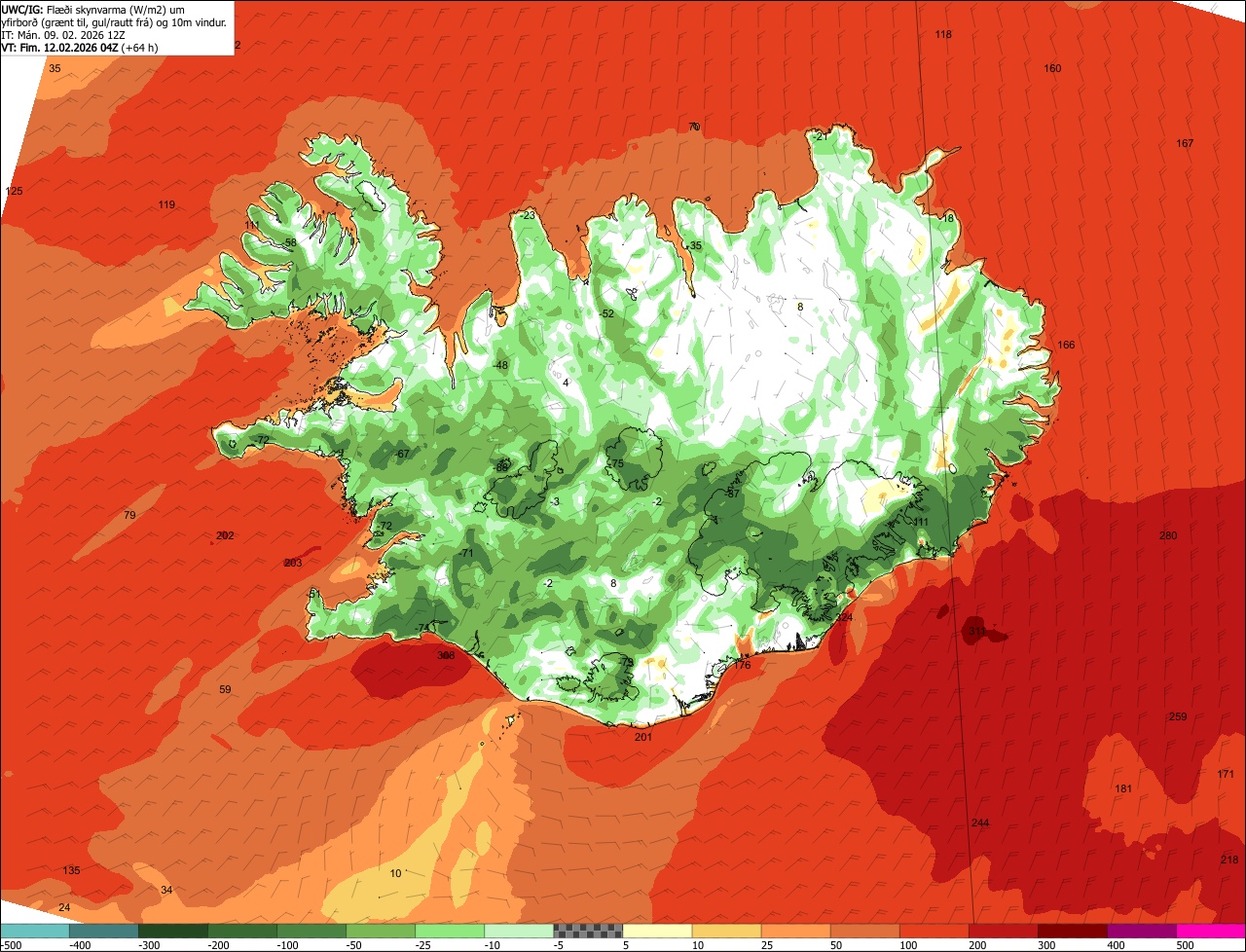
Task: Click the '244' value near the meridian line
Action: [980, 824]
